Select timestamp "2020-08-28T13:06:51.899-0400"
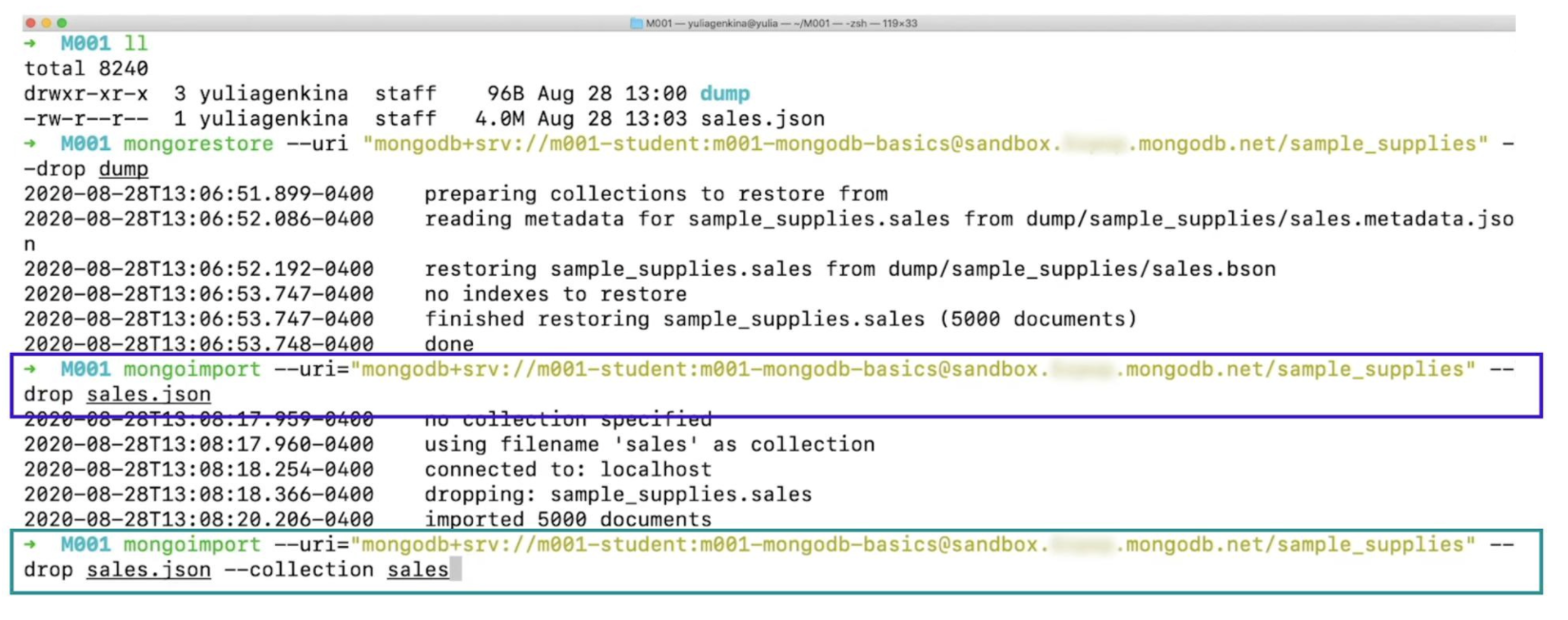1568x620 pixels. coord(199,194)
